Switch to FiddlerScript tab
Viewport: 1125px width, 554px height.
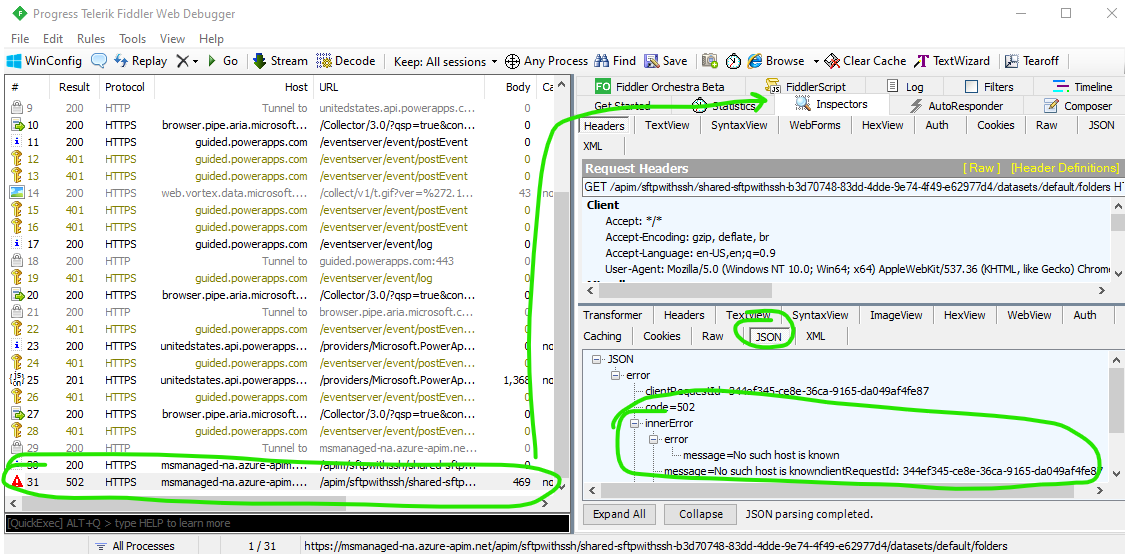click(x=806, y=87)
